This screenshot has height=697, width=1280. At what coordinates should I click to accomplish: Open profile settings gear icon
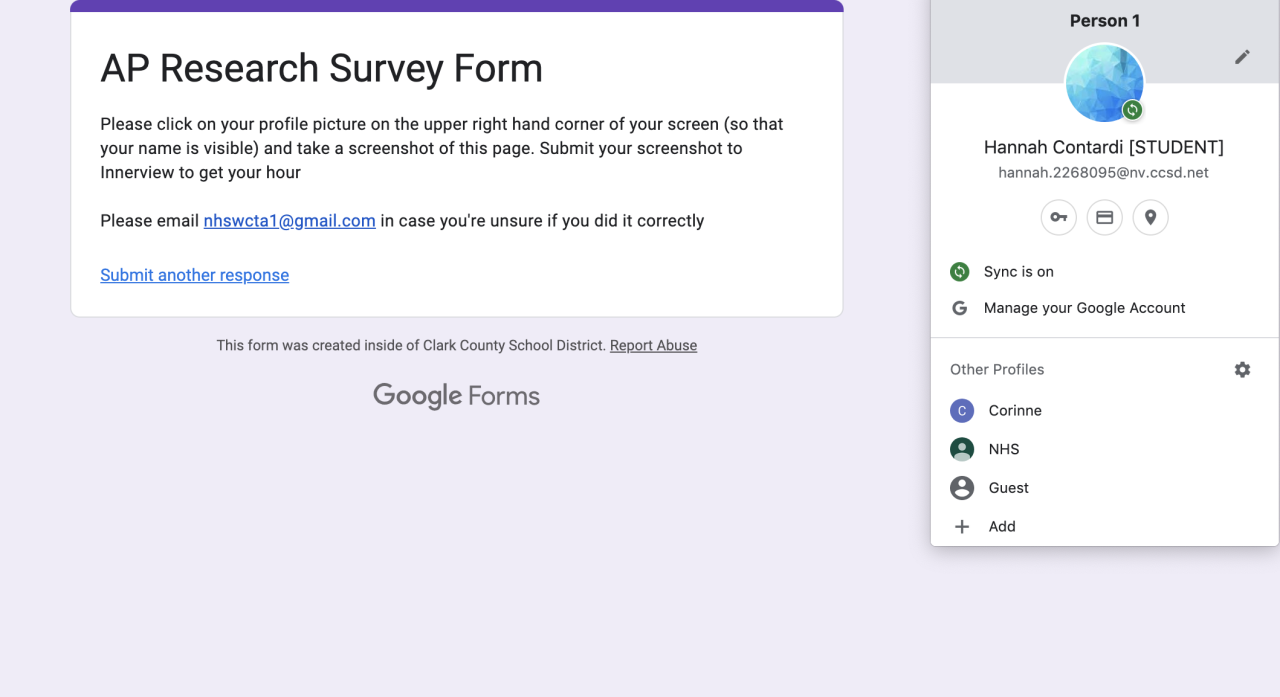click(1242, 370)
